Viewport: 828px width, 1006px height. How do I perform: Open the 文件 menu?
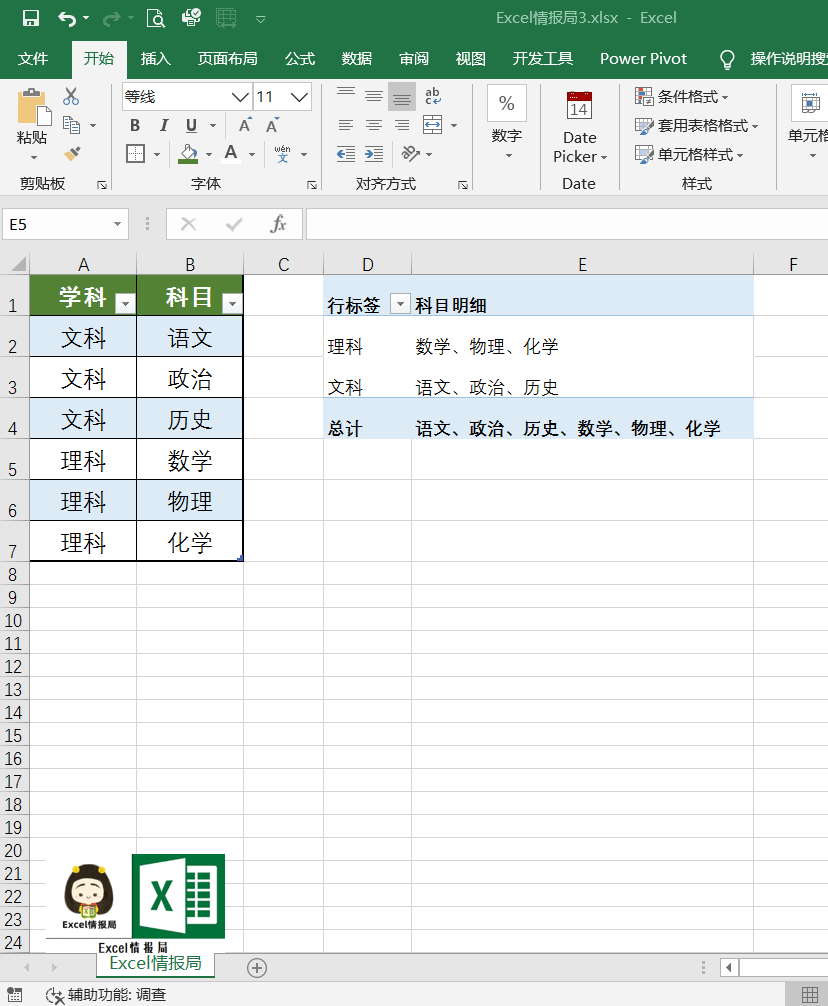[x=33, y=59]
